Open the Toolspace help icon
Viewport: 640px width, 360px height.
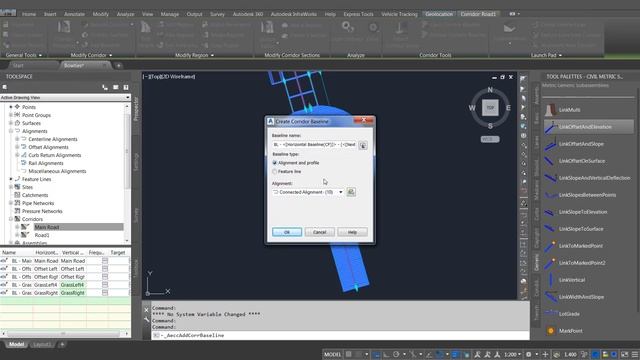pos(126,87)
